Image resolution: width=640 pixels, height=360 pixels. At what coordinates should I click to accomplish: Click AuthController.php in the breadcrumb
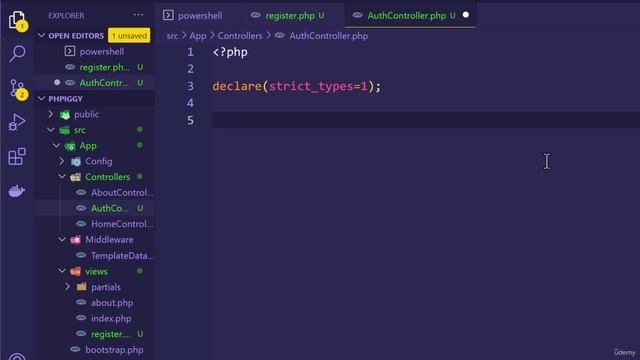[x=329, y=36]
